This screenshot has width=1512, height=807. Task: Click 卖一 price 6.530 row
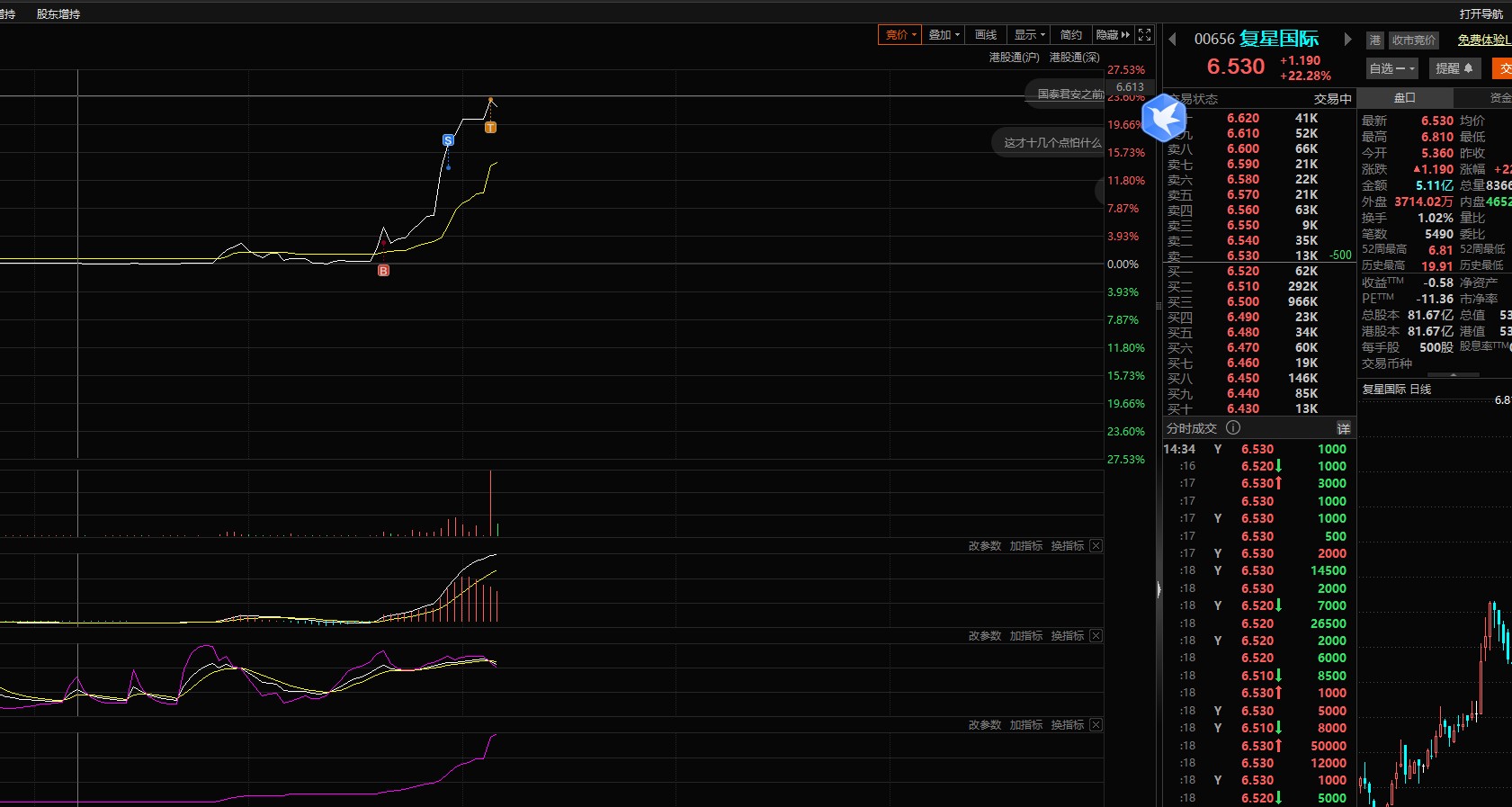point(1259,256)
